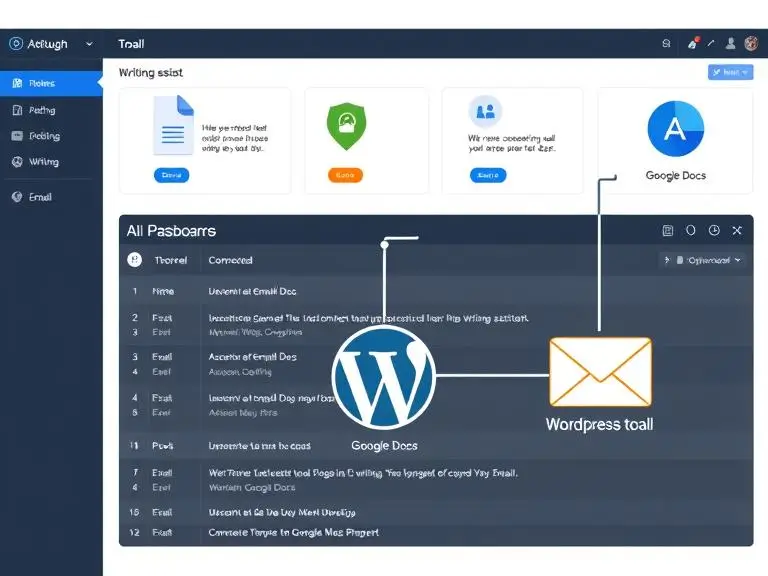Click the profile avatar picture
Image resolution: width=768 pixels, height=576 pixels.
(x=751, y=44)
